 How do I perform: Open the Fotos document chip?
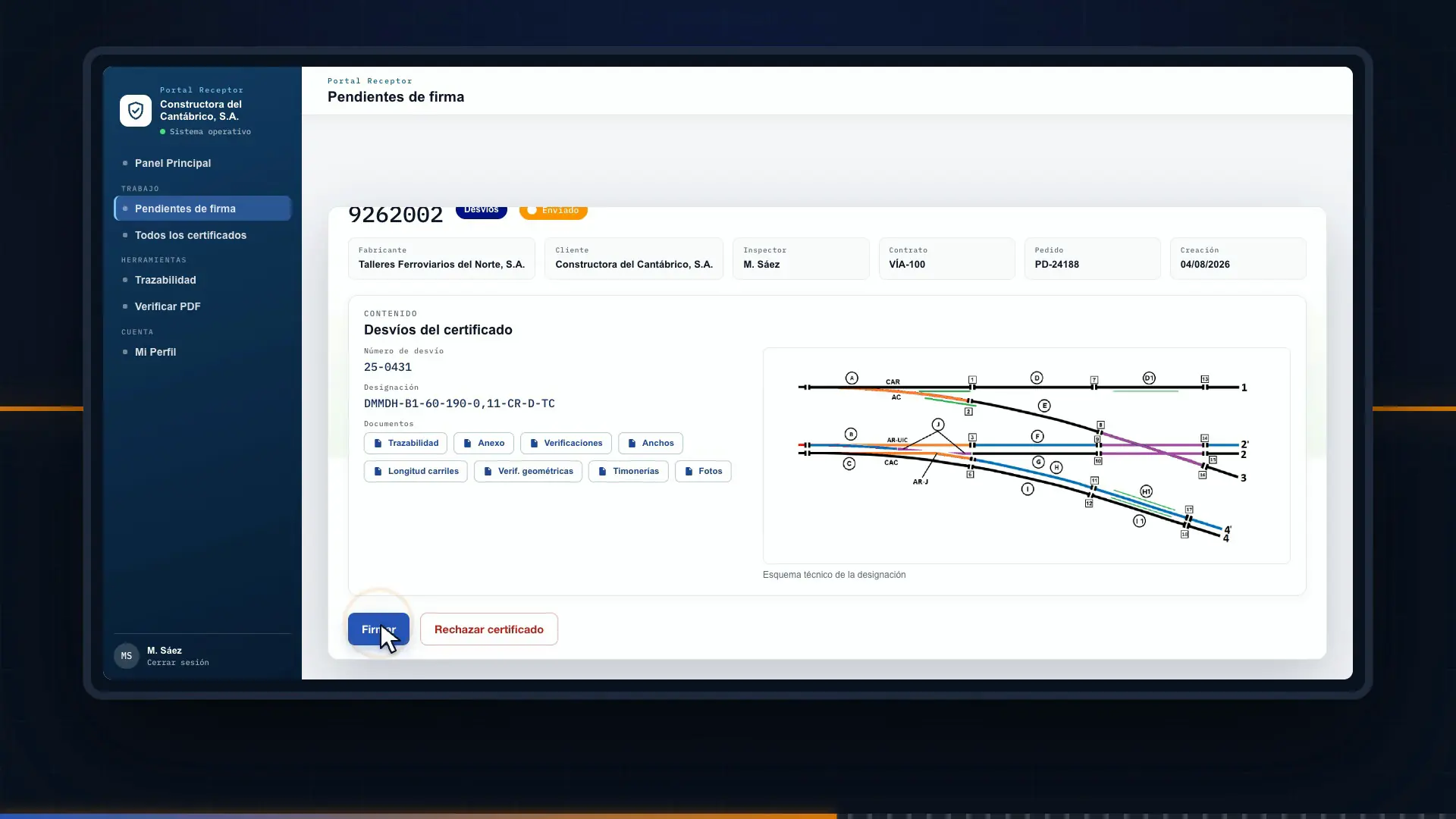703,471
